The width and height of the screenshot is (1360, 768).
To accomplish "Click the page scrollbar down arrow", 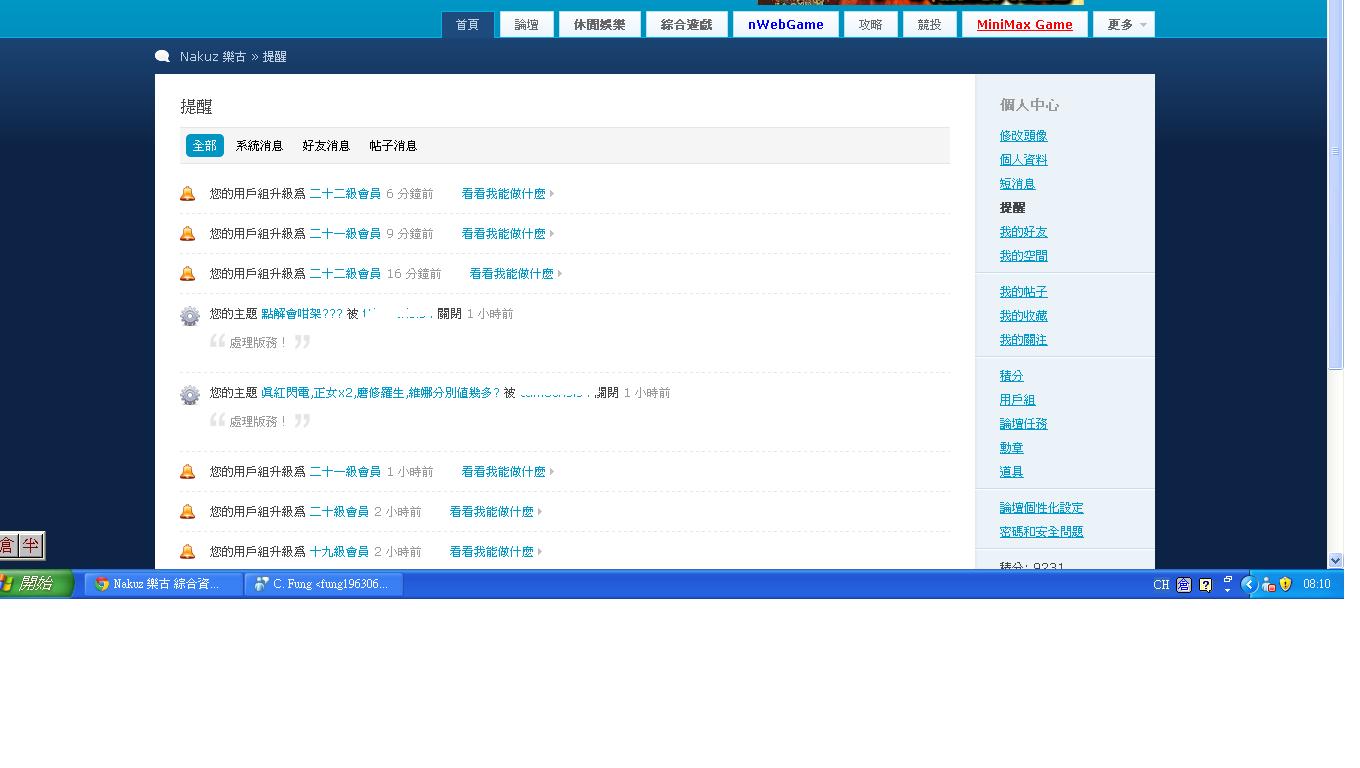I will click(1335, 561).
